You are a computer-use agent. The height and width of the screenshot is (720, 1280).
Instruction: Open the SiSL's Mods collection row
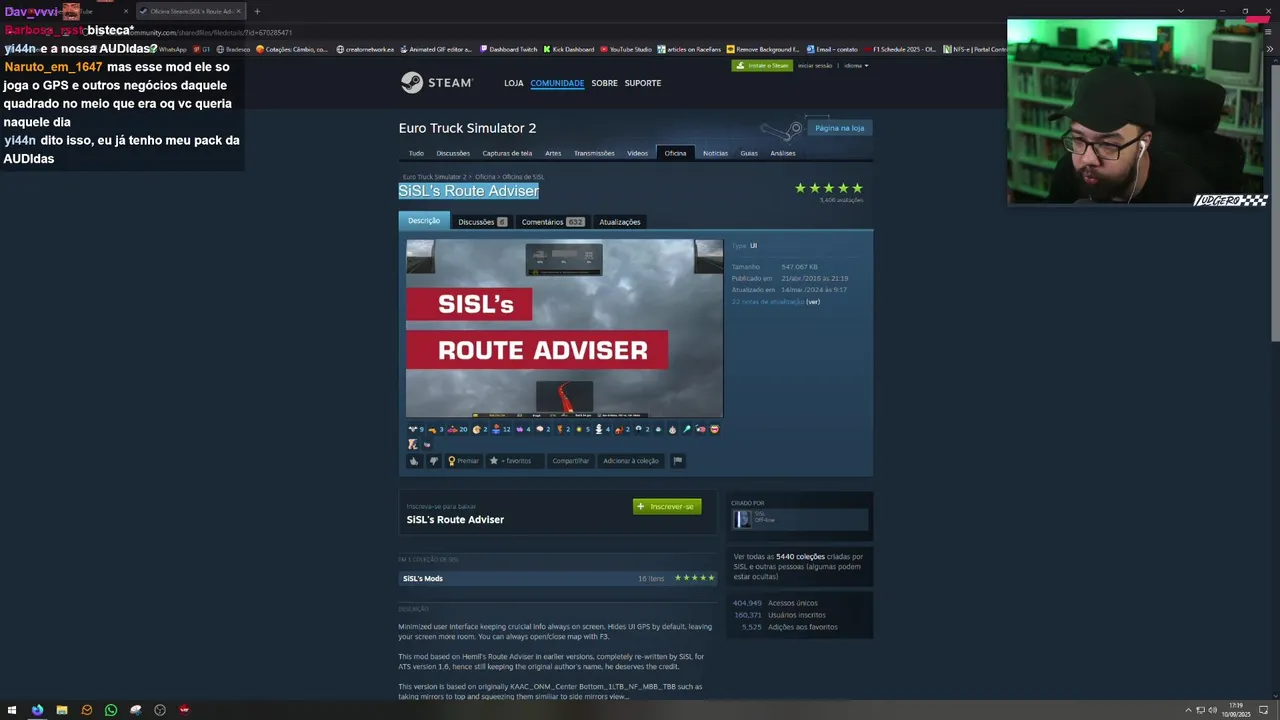coord(558,578)
